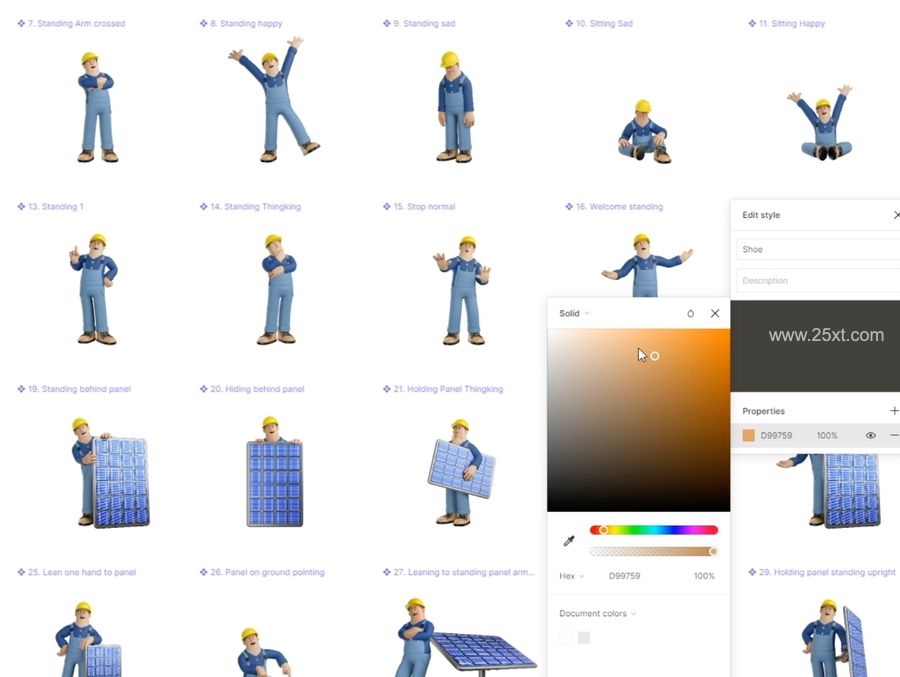Click the Leaning to standing panel figure
Viewport: 900px width, 677px height.
pyautogui.click(x=465, y=637)
